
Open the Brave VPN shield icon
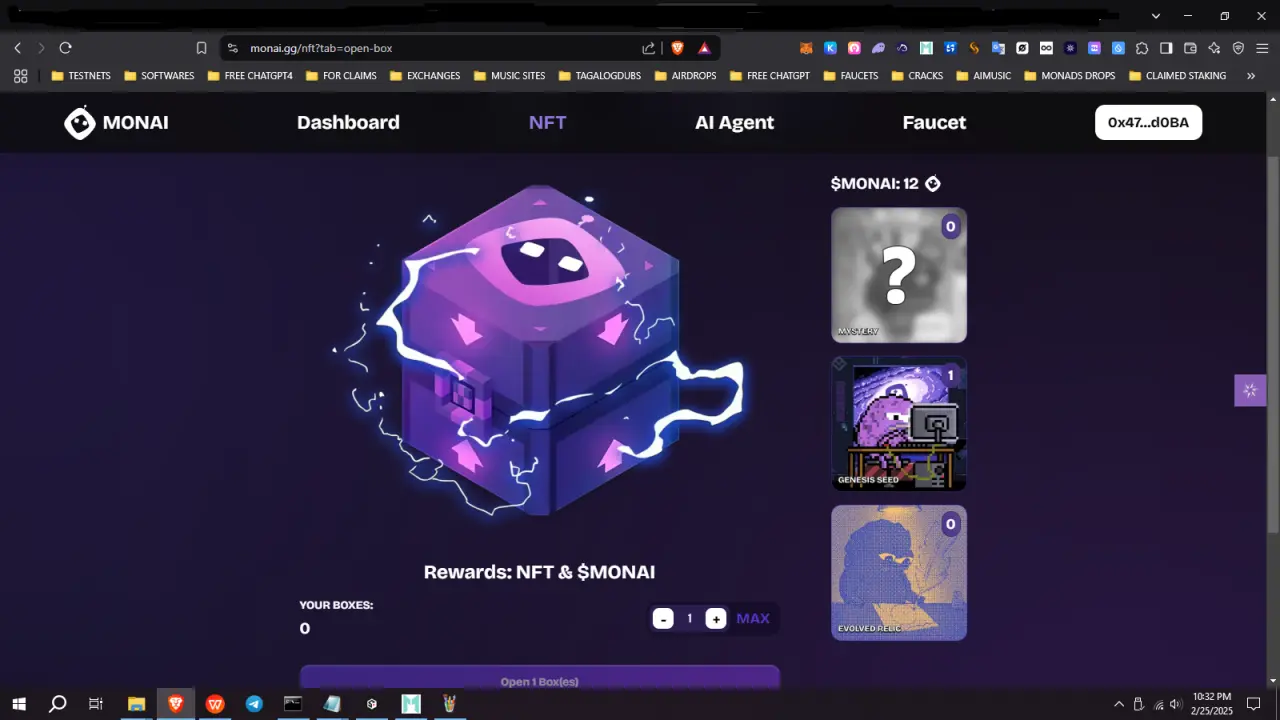click(1238, 48)
